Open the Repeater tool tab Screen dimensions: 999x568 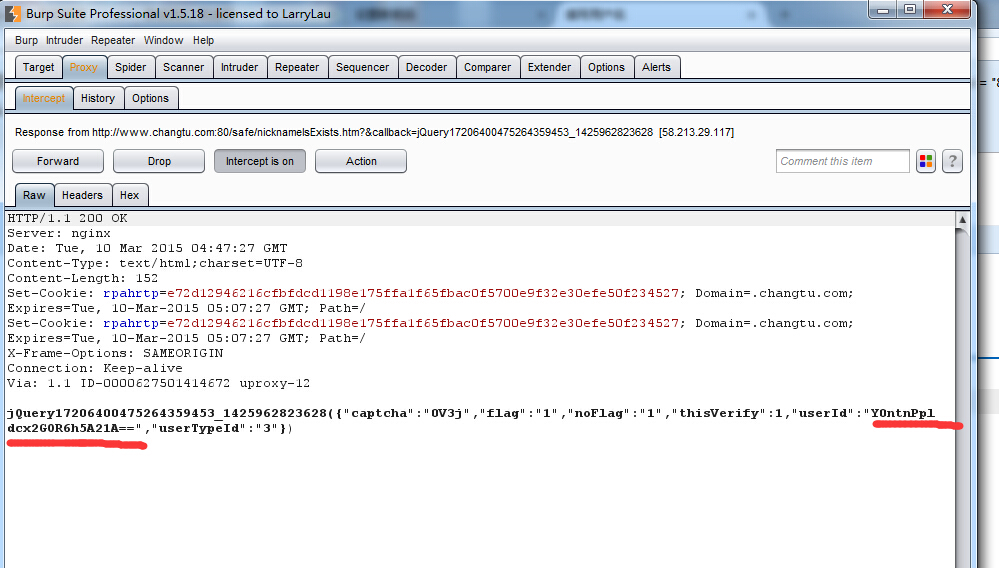click(x=297, y=67)
